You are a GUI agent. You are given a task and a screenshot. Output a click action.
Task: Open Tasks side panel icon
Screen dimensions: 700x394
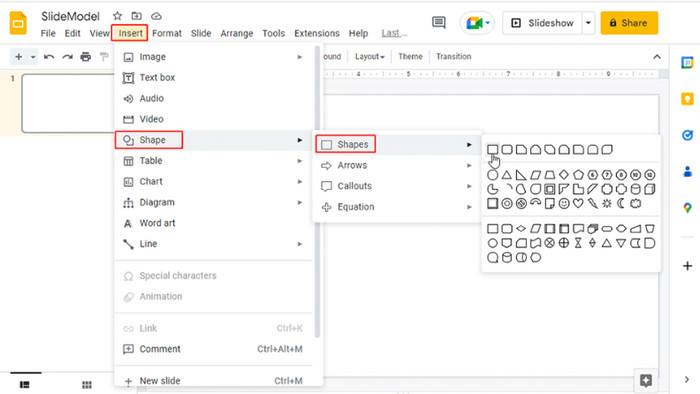click(688, 135)
